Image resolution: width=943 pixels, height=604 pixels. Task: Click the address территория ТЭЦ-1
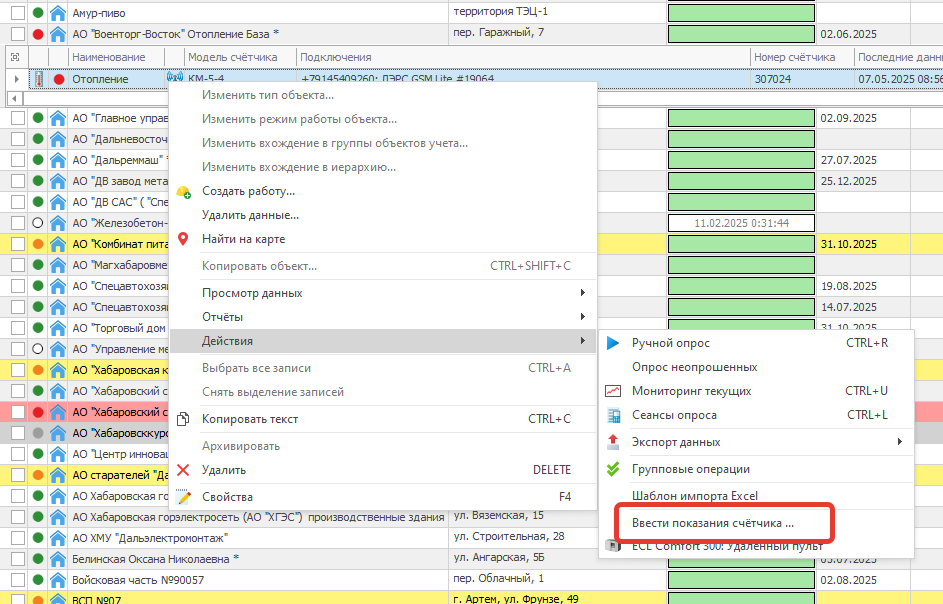[x=500, y=11]
